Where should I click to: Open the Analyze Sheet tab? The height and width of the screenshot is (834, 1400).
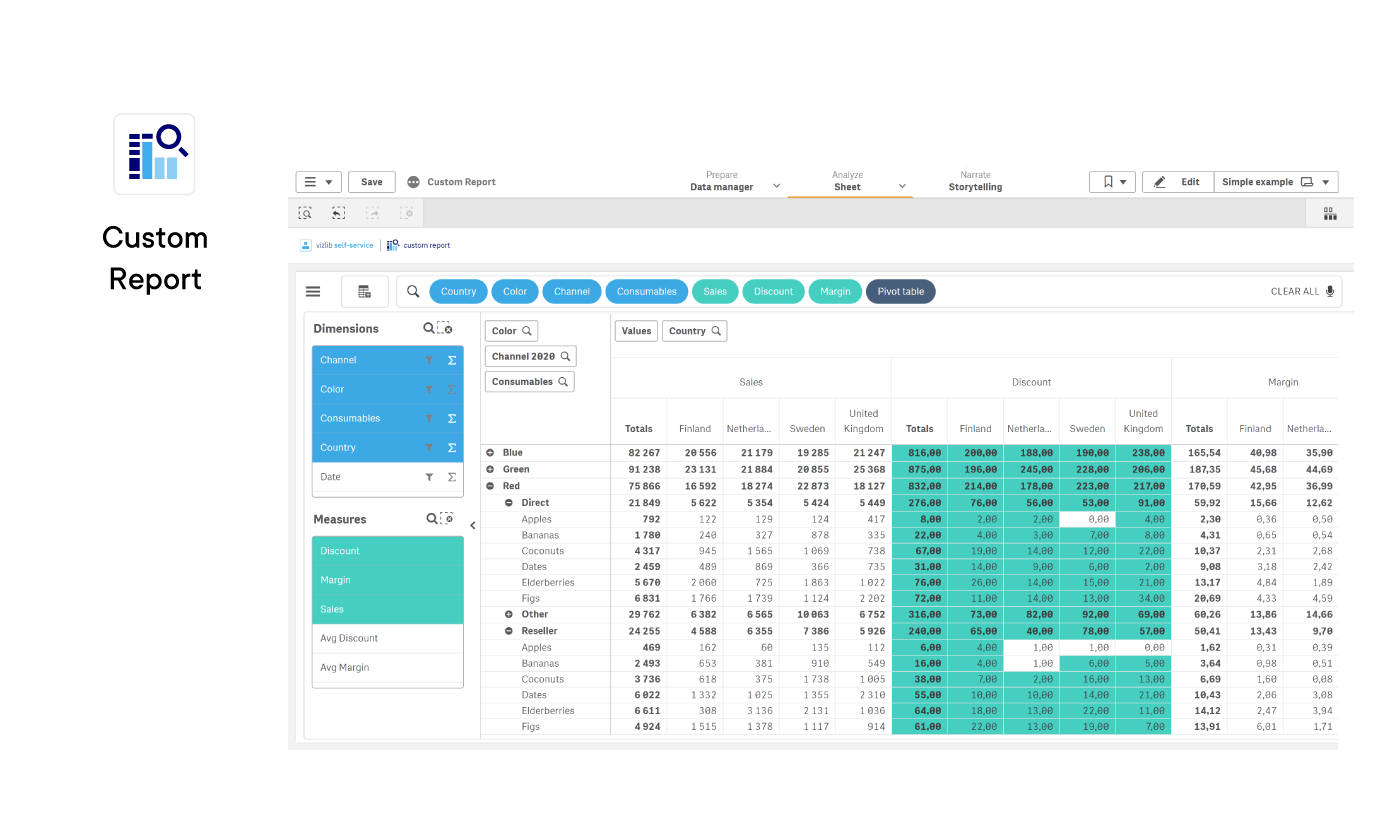pyautogui.click(x=847, y=181)
